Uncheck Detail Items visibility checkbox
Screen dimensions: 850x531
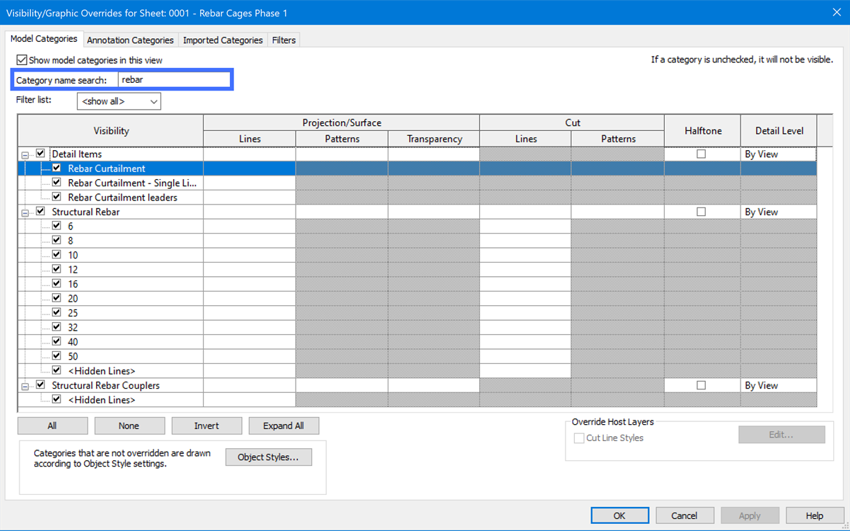click(41, 154)
